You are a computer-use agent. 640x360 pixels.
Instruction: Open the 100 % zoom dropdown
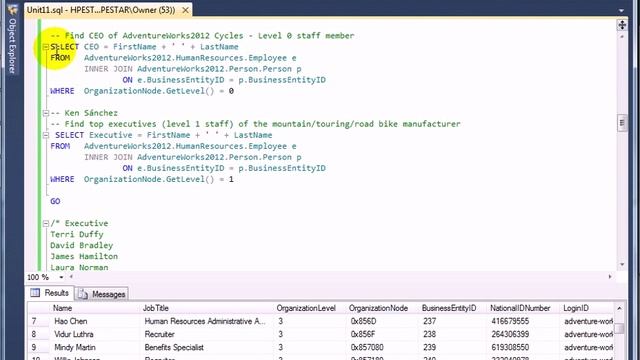click(x=61, y=277)
